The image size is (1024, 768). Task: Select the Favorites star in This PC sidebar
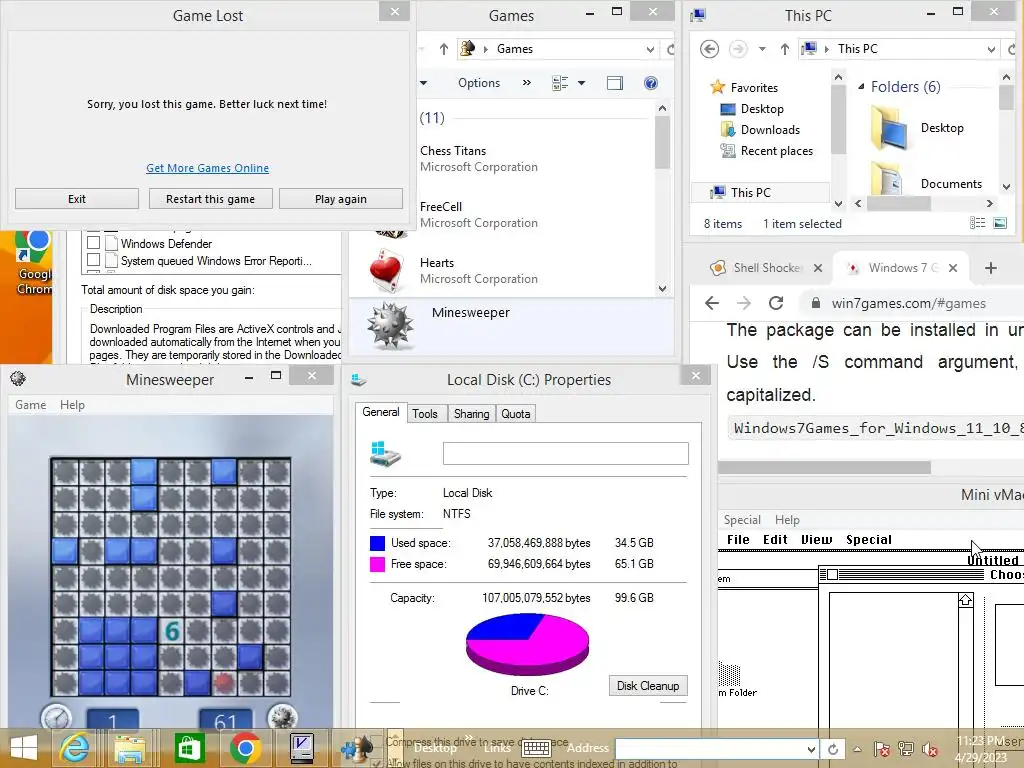(x=718, y=87)
